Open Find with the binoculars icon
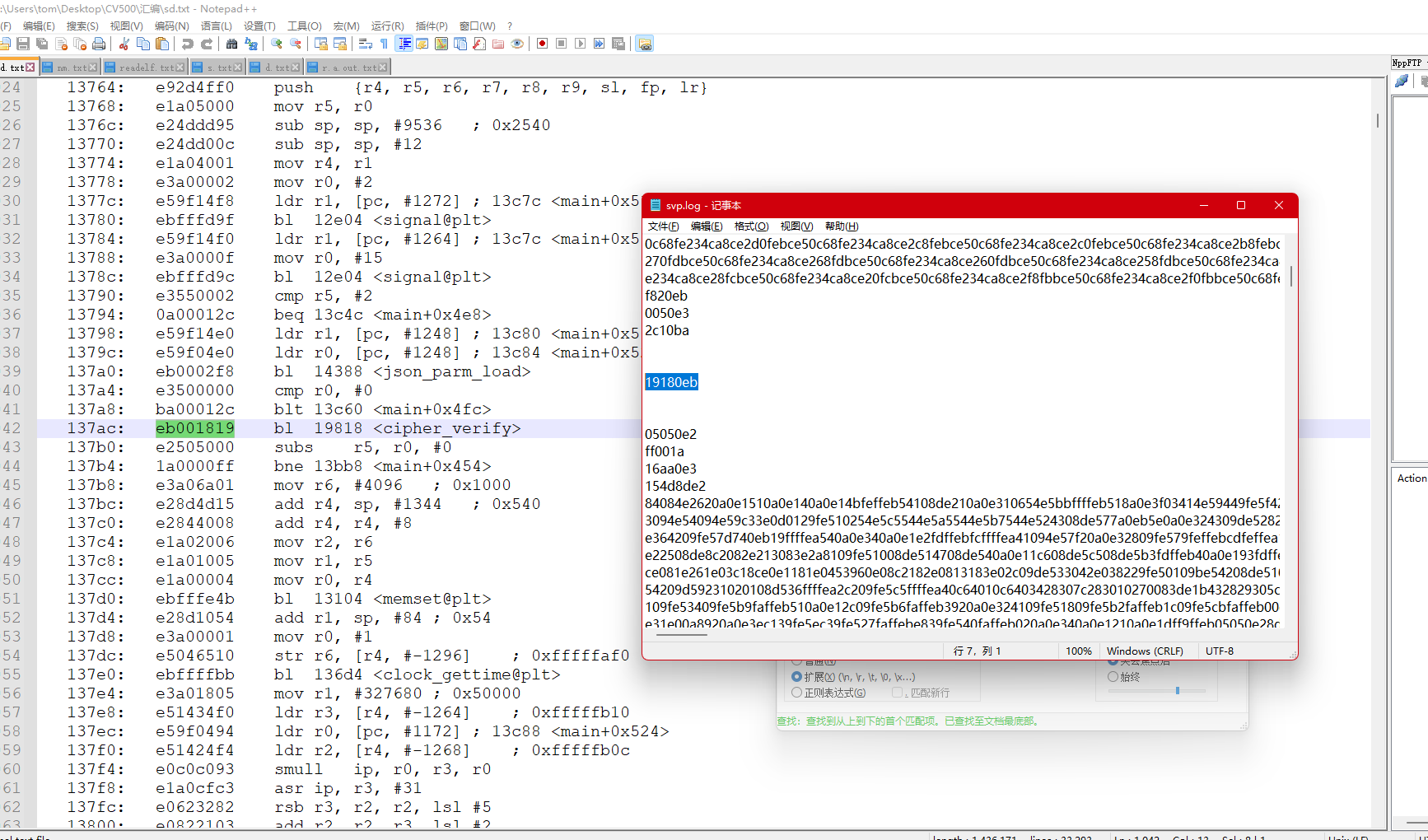Screen dimensions: 1428x840 coord(231,44)
